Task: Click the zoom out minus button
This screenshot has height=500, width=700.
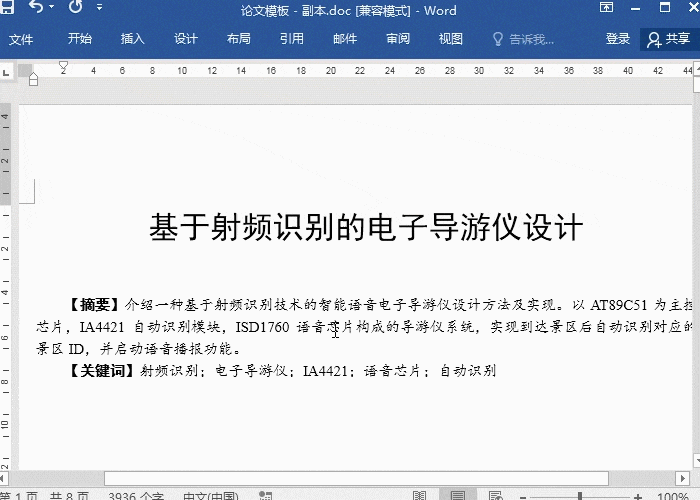Action: pyautogui.click(x=523, y=496)
